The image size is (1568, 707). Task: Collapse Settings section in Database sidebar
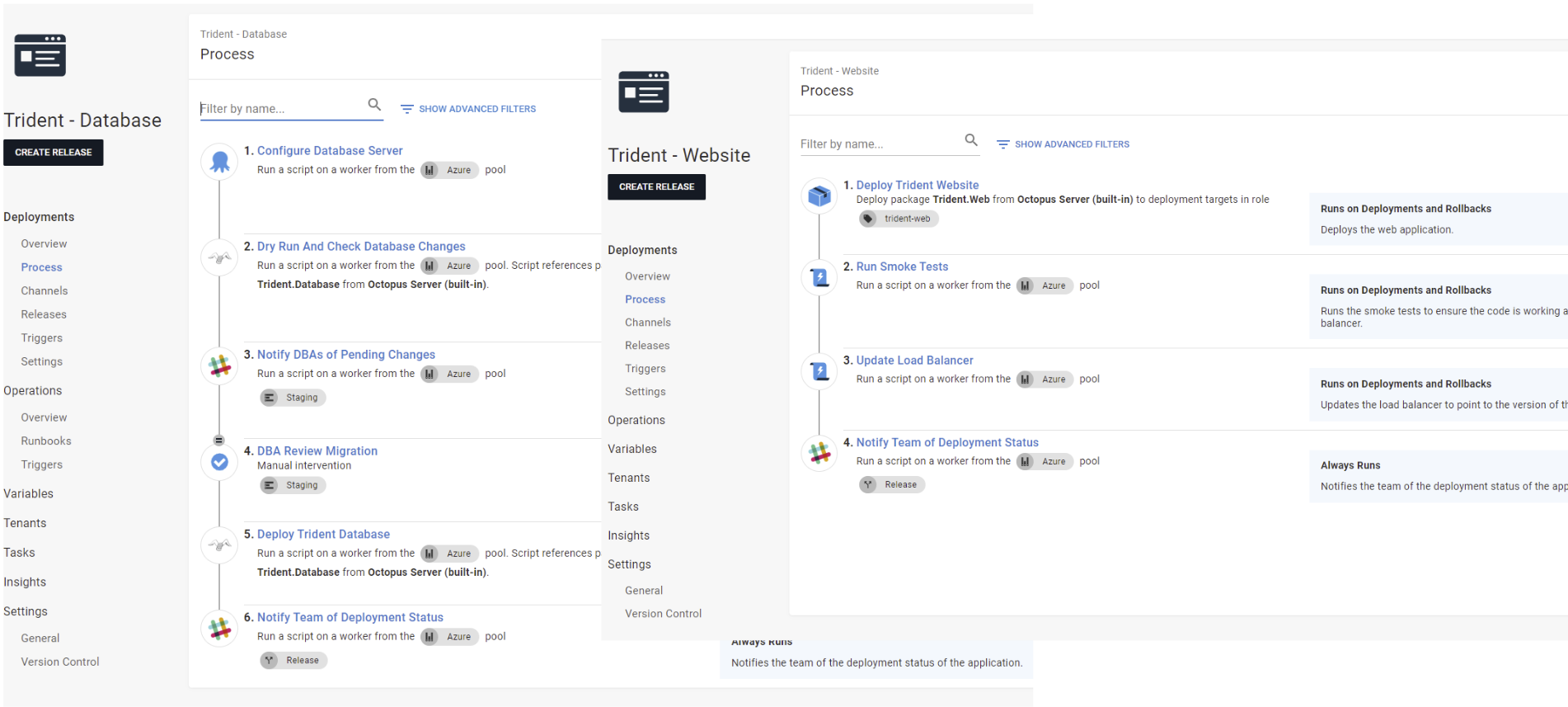tap(26, 611)
